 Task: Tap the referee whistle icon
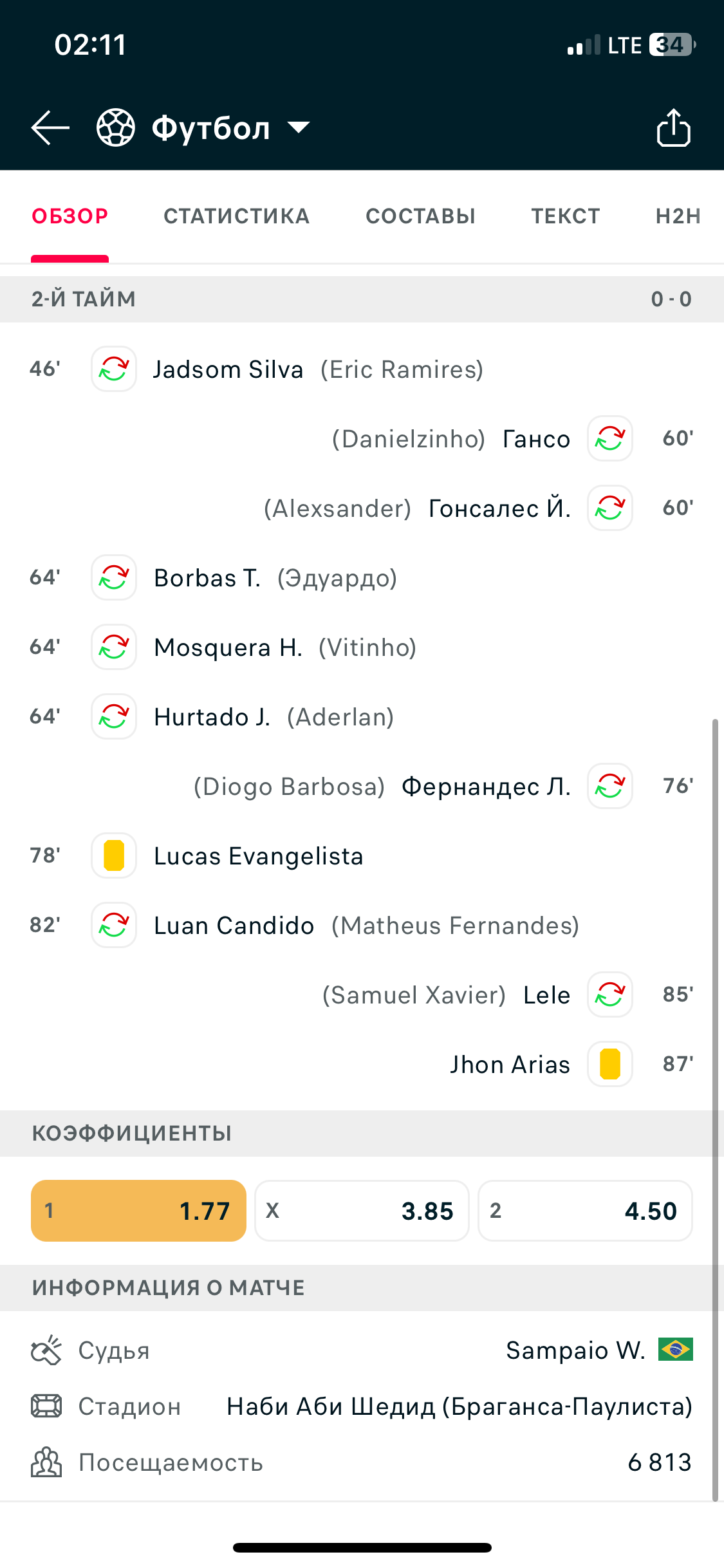coord(46,1350)
